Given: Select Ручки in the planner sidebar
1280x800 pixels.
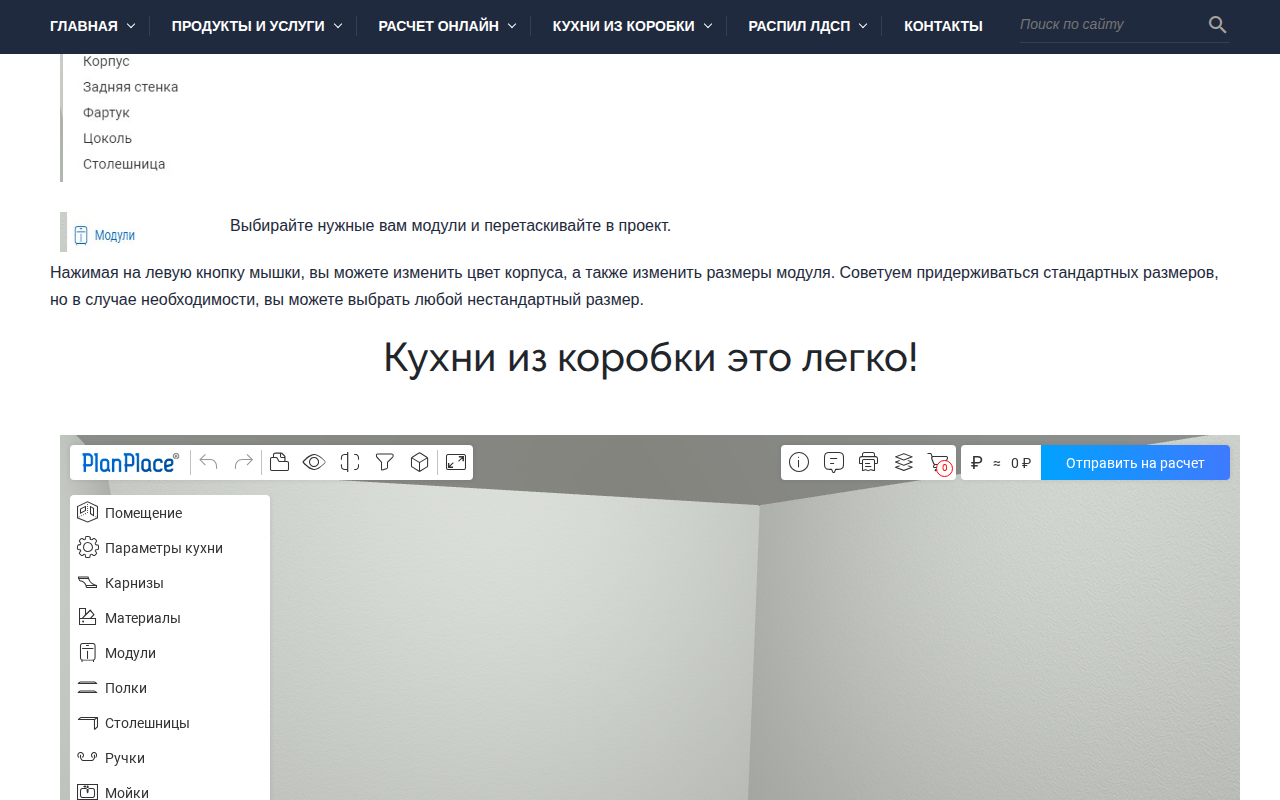Looking at the screenshot, I should coord(170,758).
